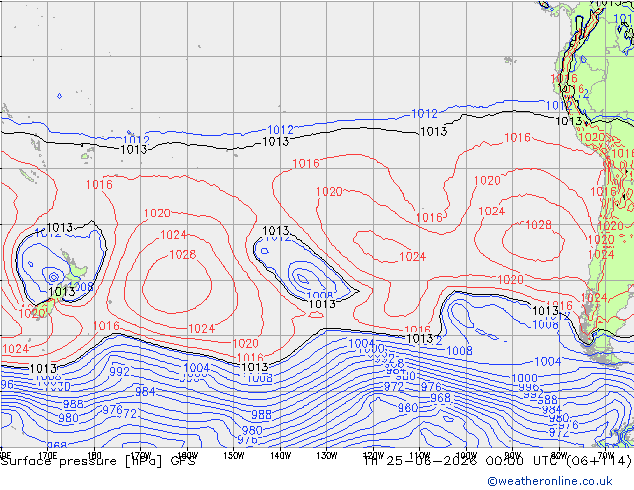The height and width of the screenshot is (490, 634).
Task: Click the blue 984 label near 170W
Action: pyautogui.click(x=145, y=391)
